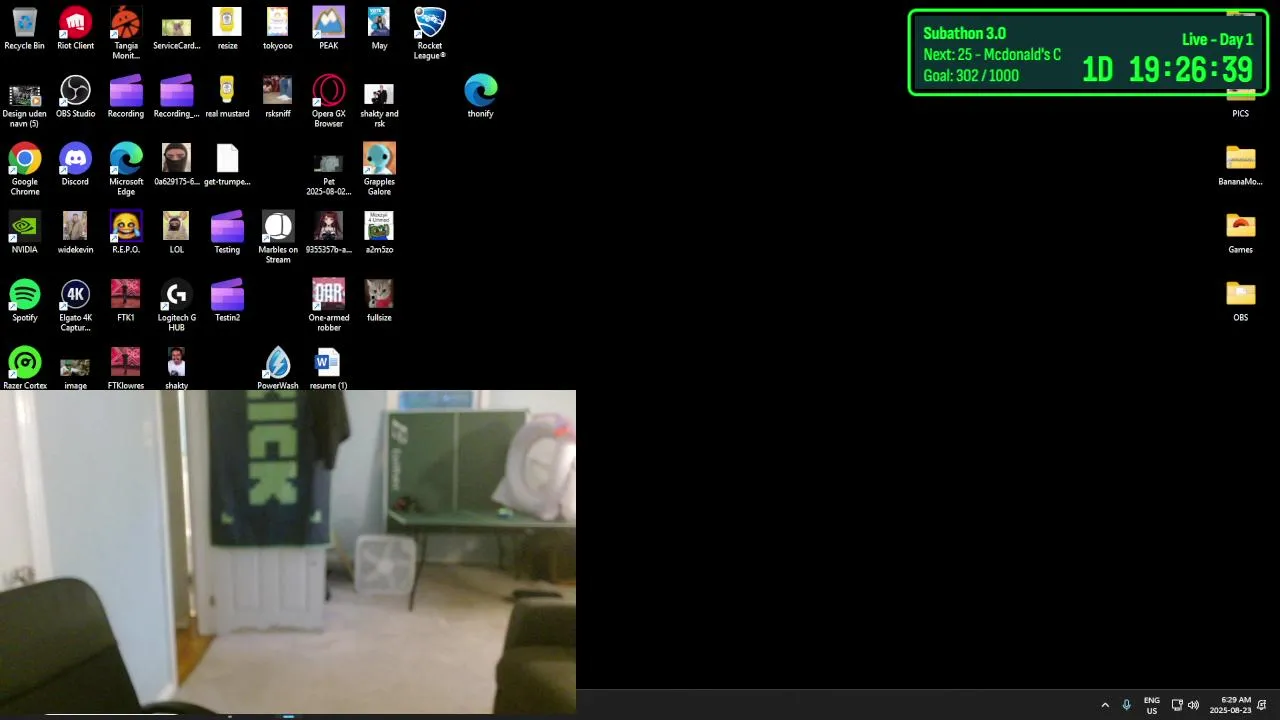Select the resize file on desktop
The width and height of the screenshot is (1280, 720).
tap(227, 29)
